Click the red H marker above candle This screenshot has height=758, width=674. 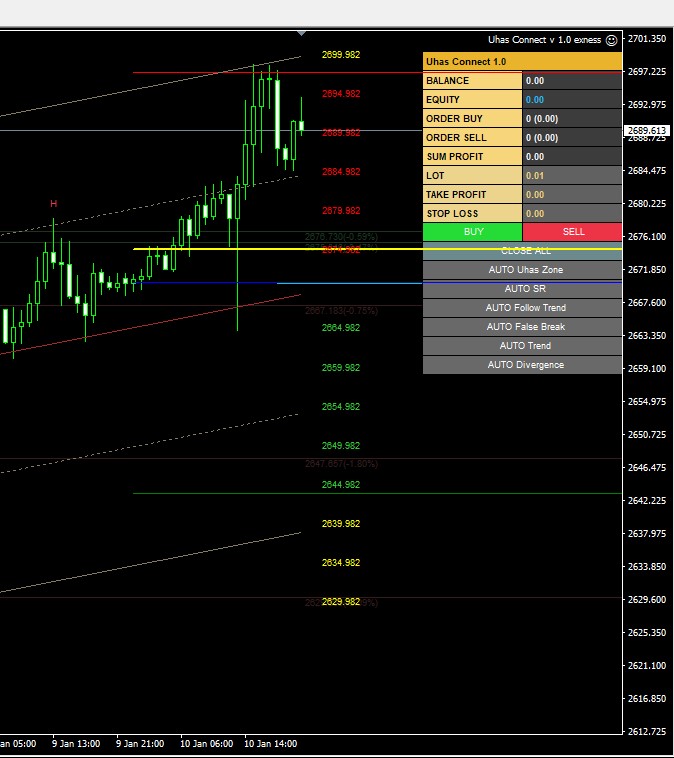click(x=54, y=204)
